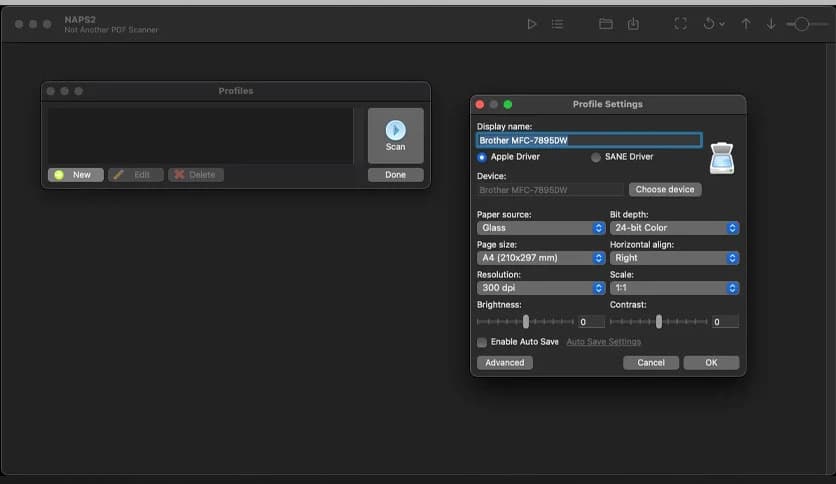Click the Contrast value field
The width and height of the screenshot is (836, 484).
coord(725,322)
